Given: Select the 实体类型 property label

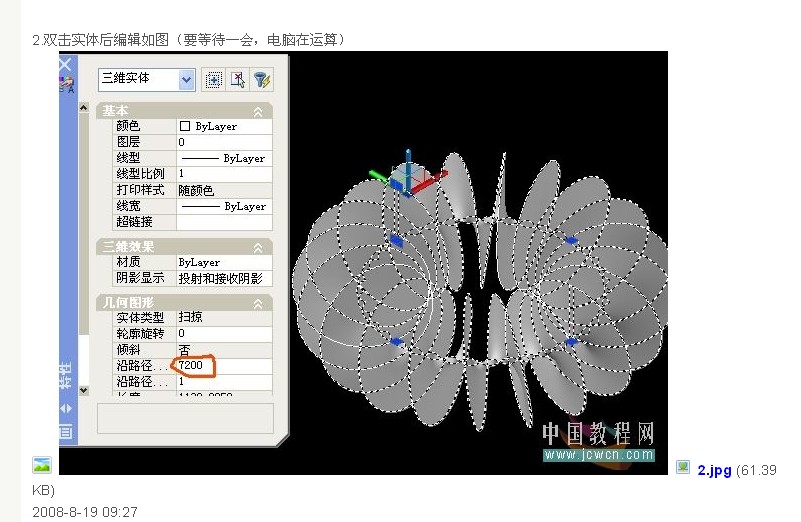Looking at the screenshot, I should tap(140, 318).
